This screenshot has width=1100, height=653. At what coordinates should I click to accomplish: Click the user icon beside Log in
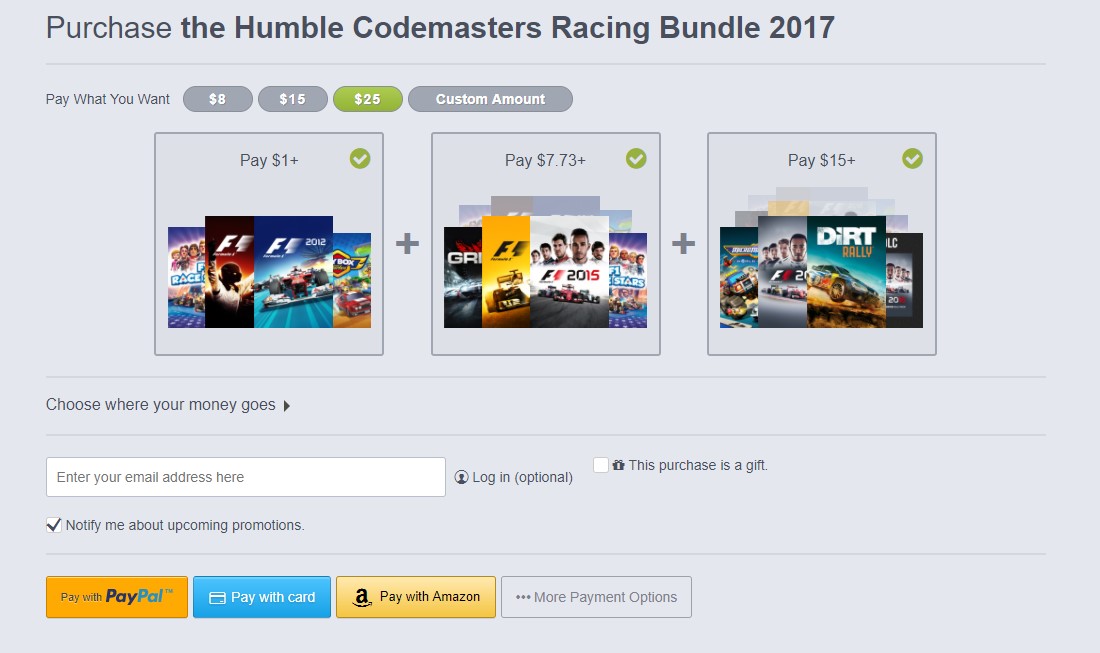[461, 477]
